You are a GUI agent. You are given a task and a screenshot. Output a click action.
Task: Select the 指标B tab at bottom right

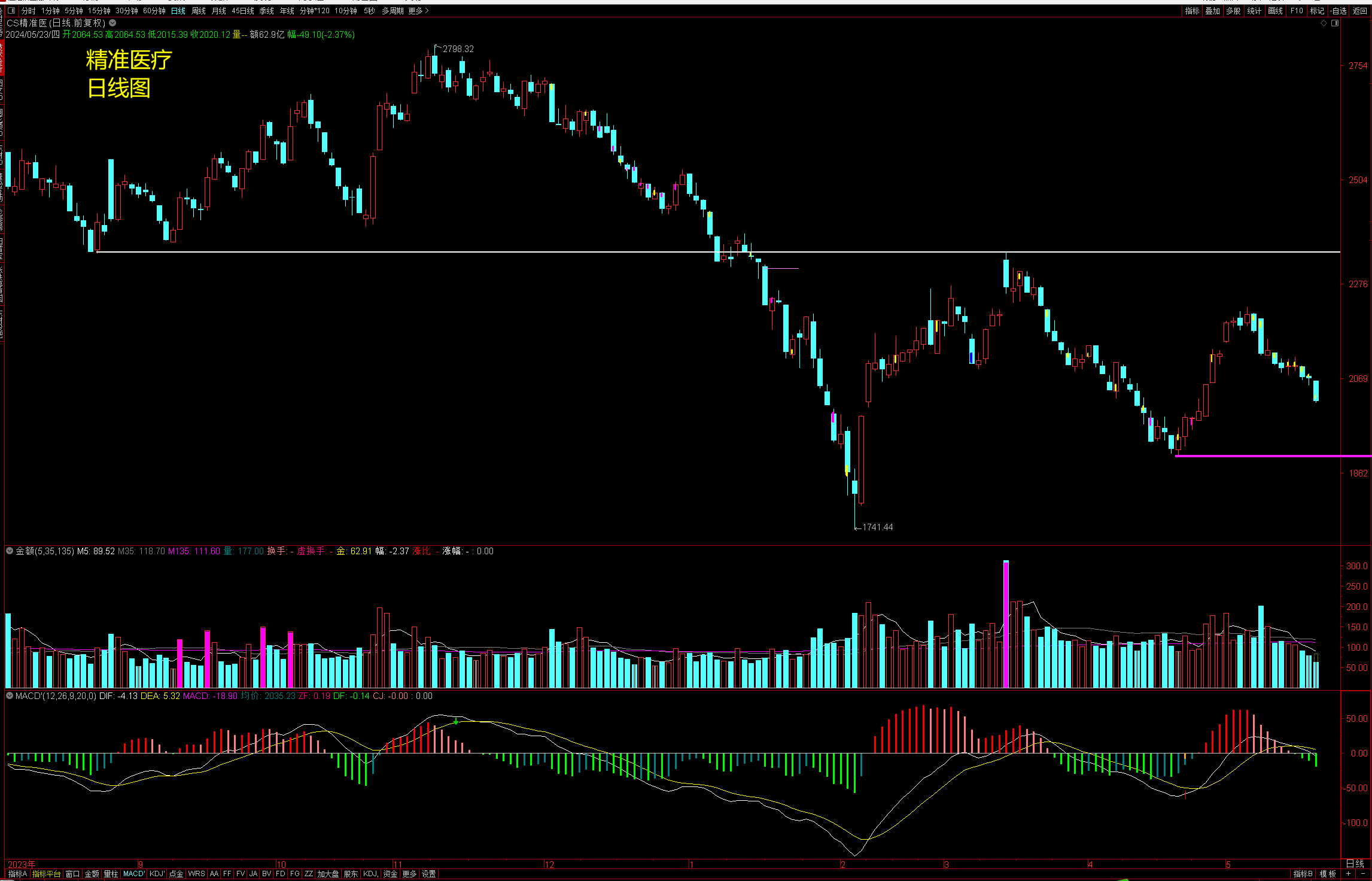click(1303, 874)
